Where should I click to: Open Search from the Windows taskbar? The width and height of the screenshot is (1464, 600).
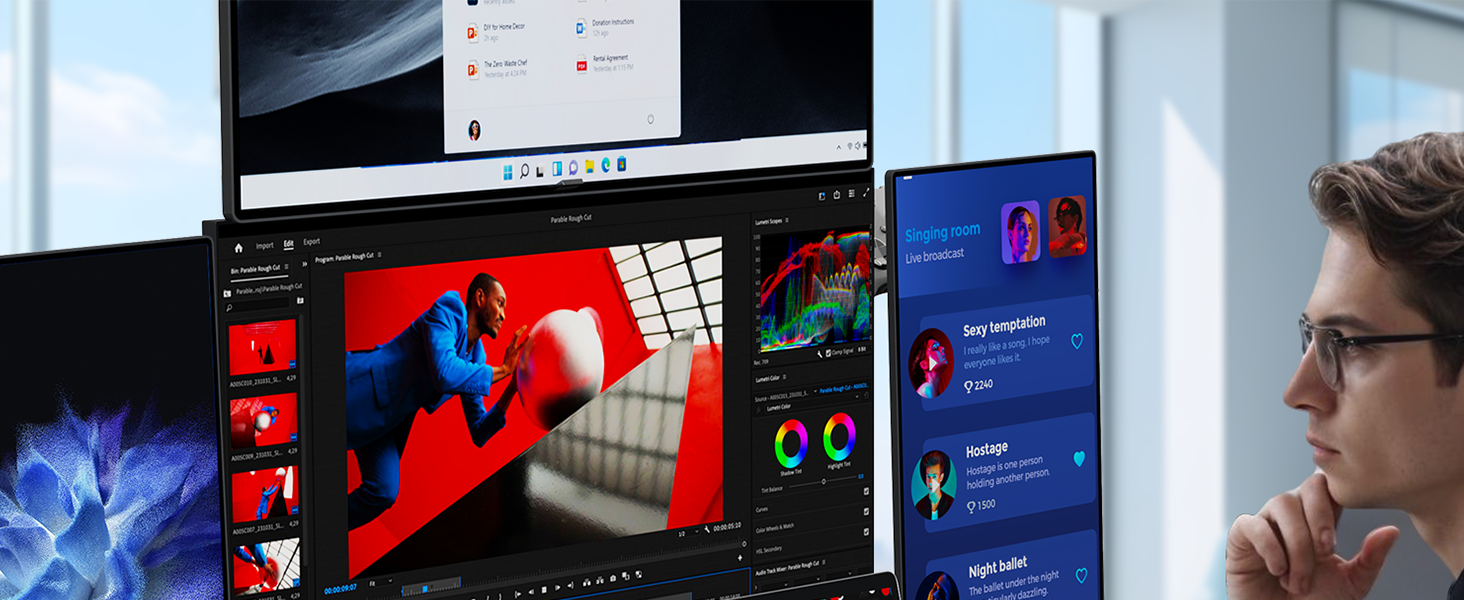tap(525, 172)
